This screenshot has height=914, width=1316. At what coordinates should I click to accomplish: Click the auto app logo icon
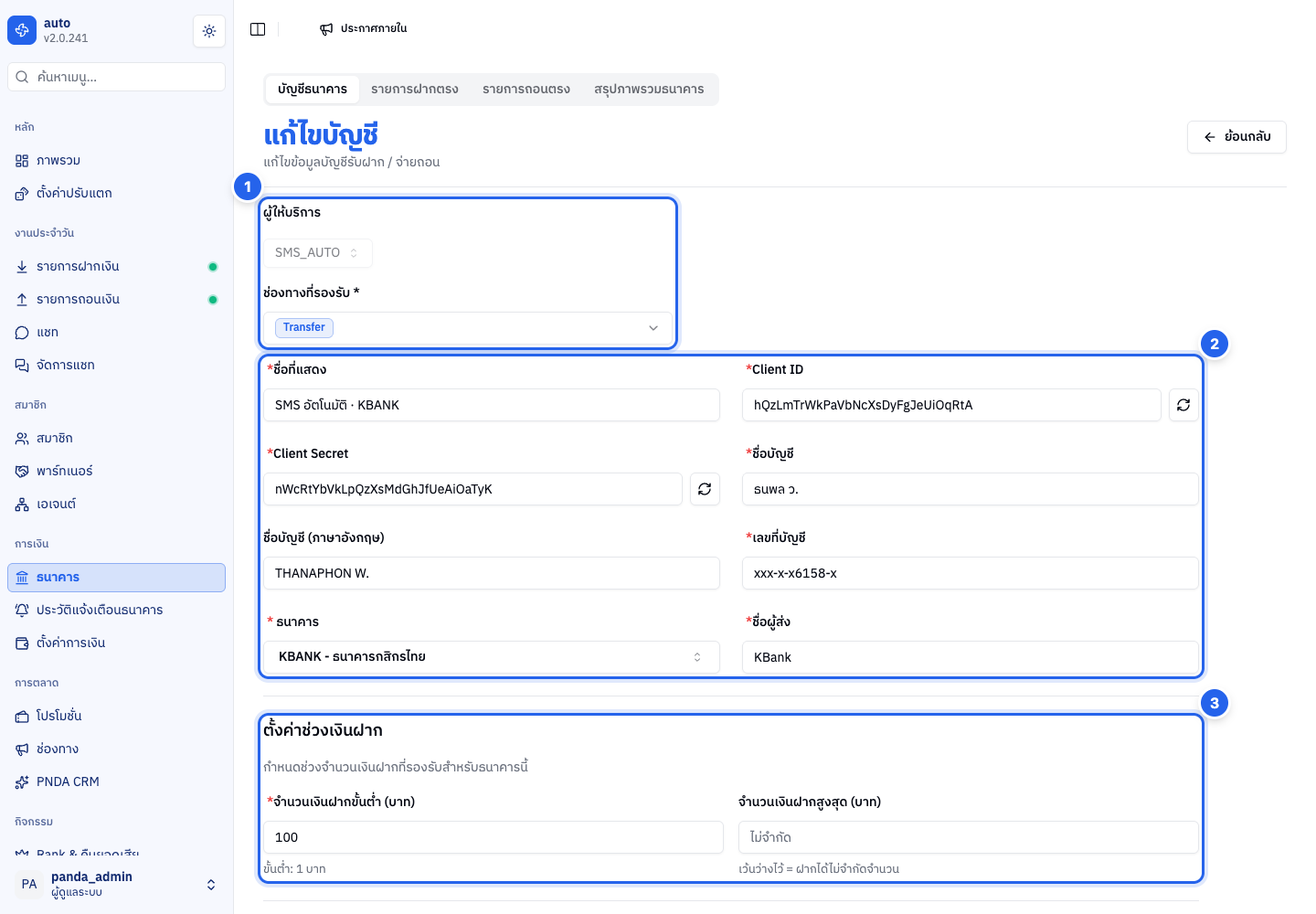[22, 30]
